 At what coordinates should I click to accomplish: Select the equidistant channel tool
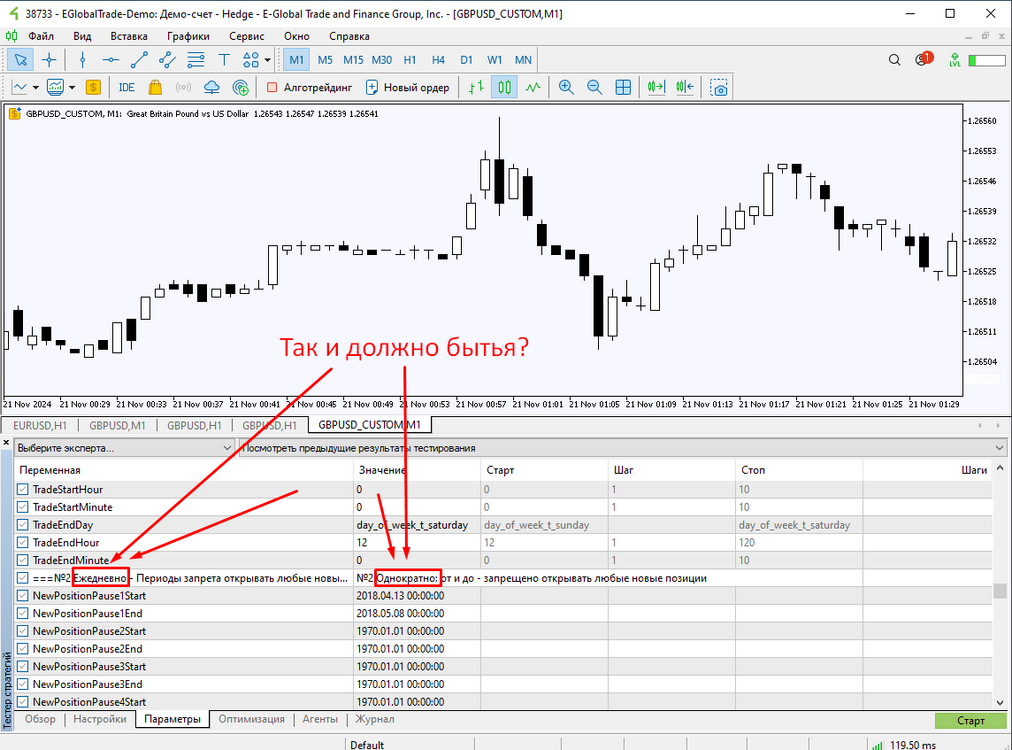click(x=167, y=60)
